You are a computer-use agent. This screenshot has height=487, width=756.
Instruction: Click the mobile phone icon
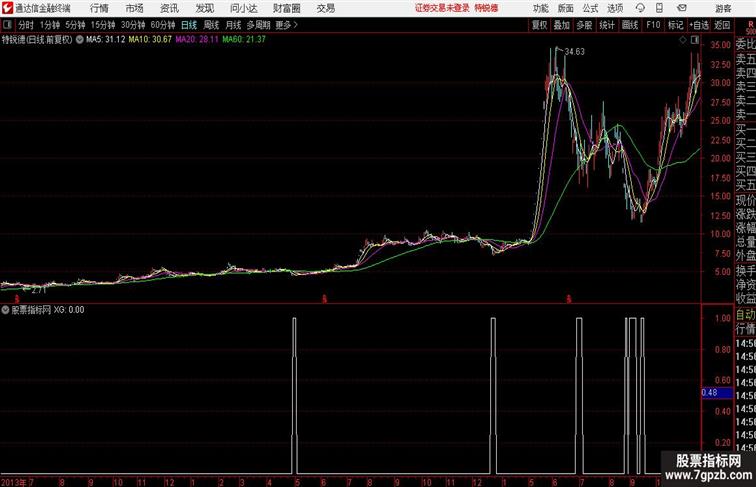pyautogui.click(x=660, y=8)
